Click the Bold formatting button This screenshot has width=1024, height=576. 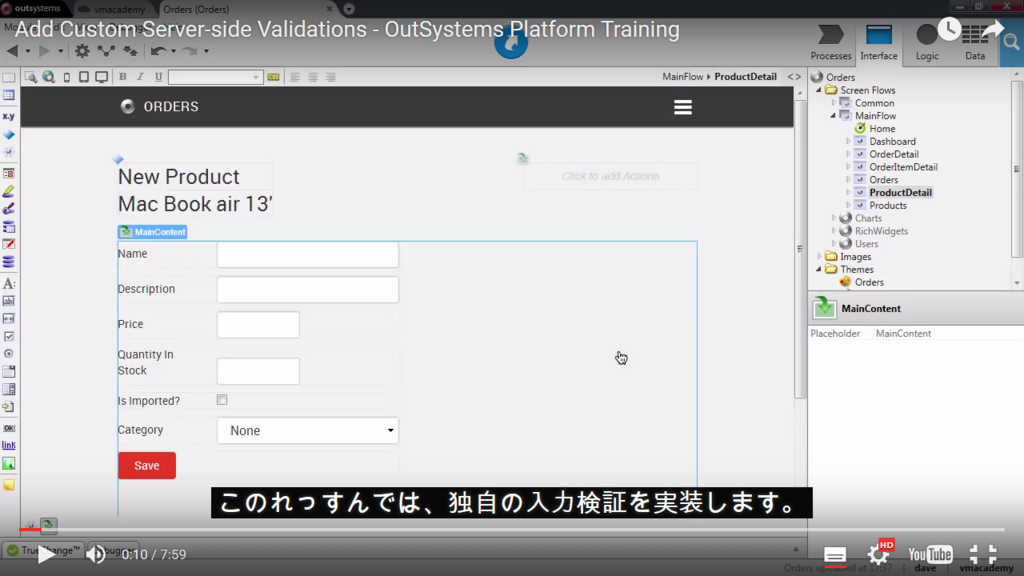coord(122,77)
